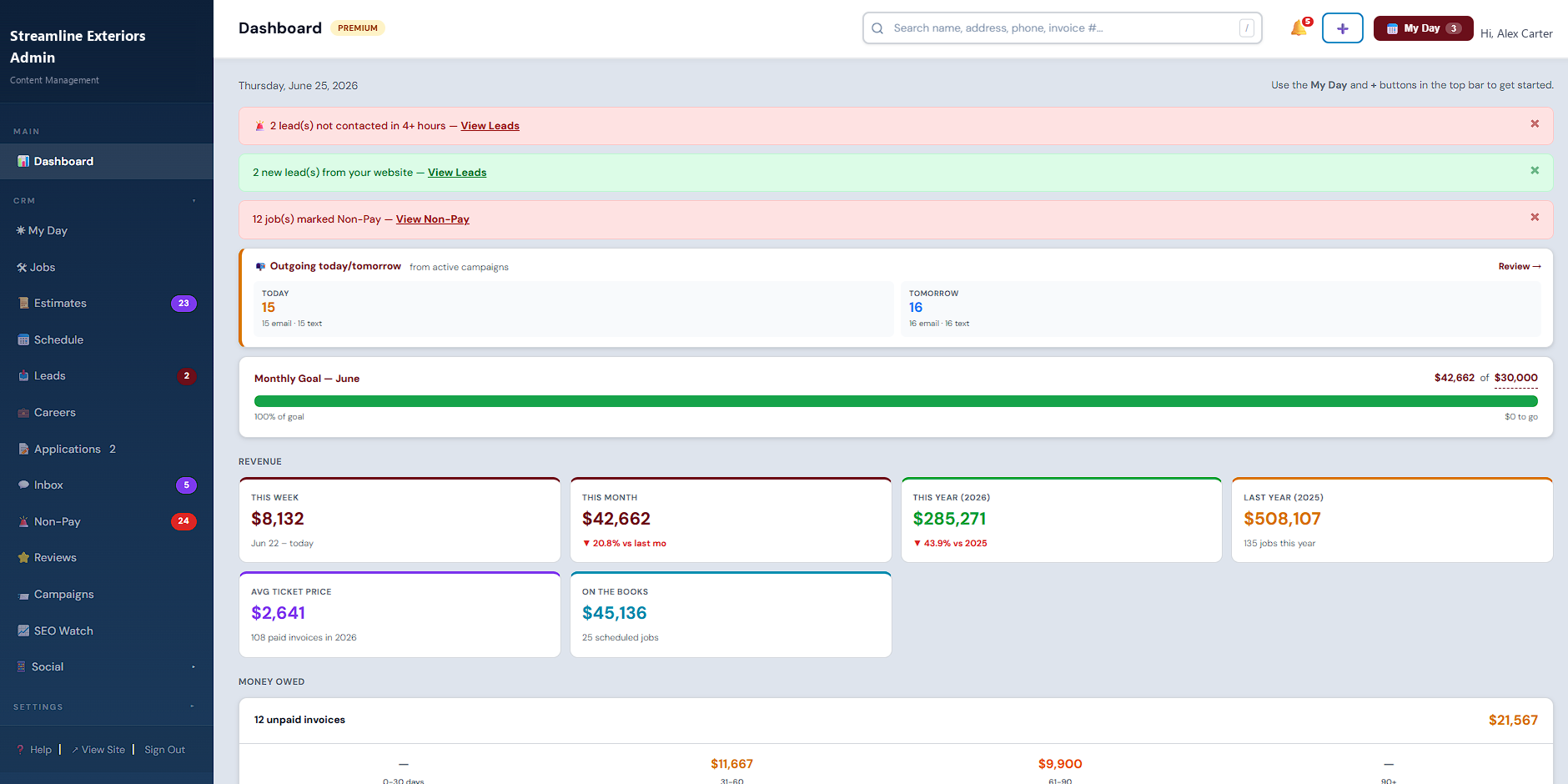Click View Leads in green alert

[457, 173]
